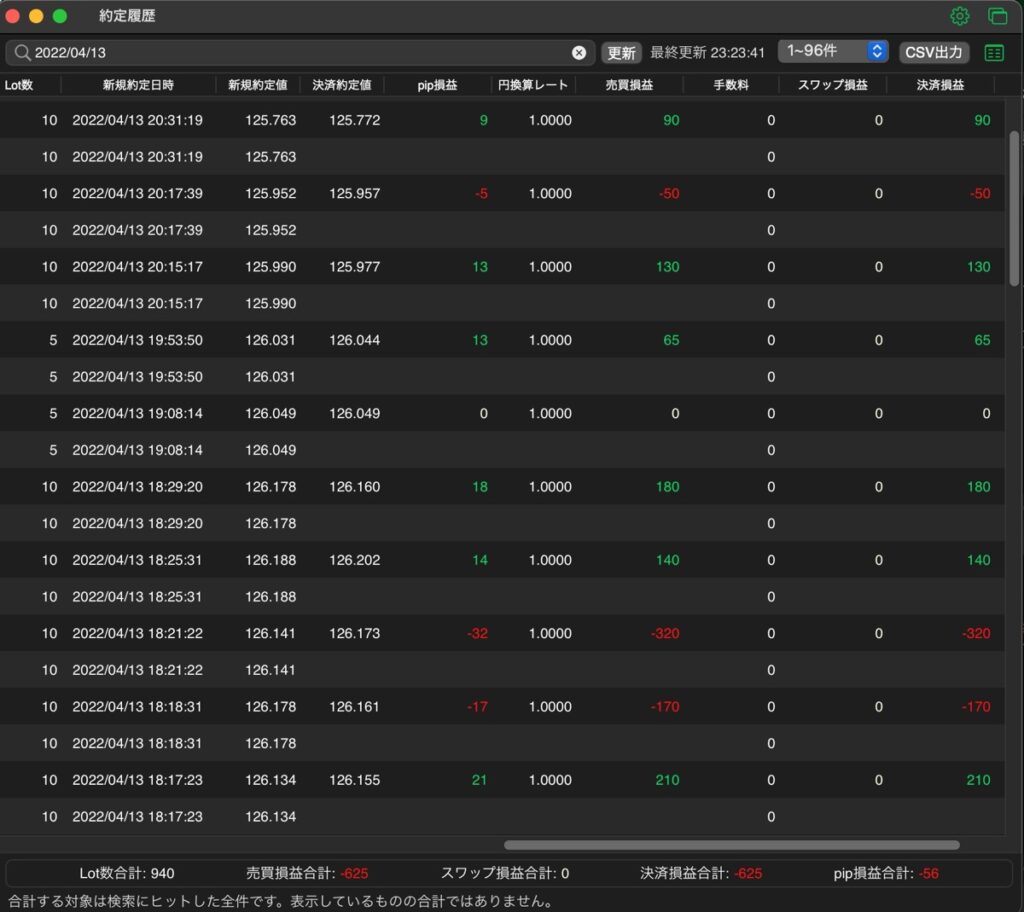Click the 約定履歴 window title
Screen dimensions: 1024x912
pyautogui.click(x=127, y=16)
